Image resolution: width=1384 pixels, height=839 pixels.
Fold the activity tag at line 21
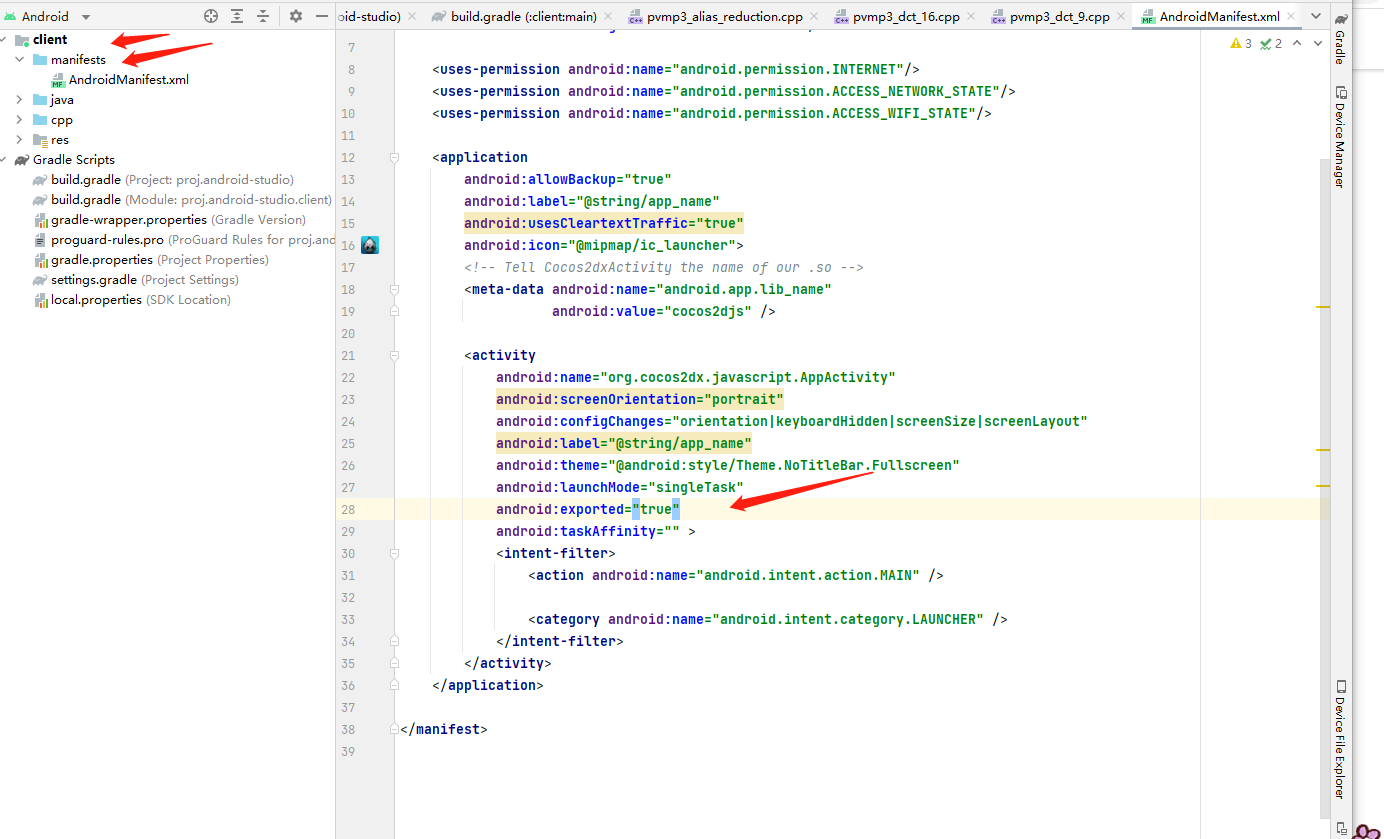coord(395,355)
